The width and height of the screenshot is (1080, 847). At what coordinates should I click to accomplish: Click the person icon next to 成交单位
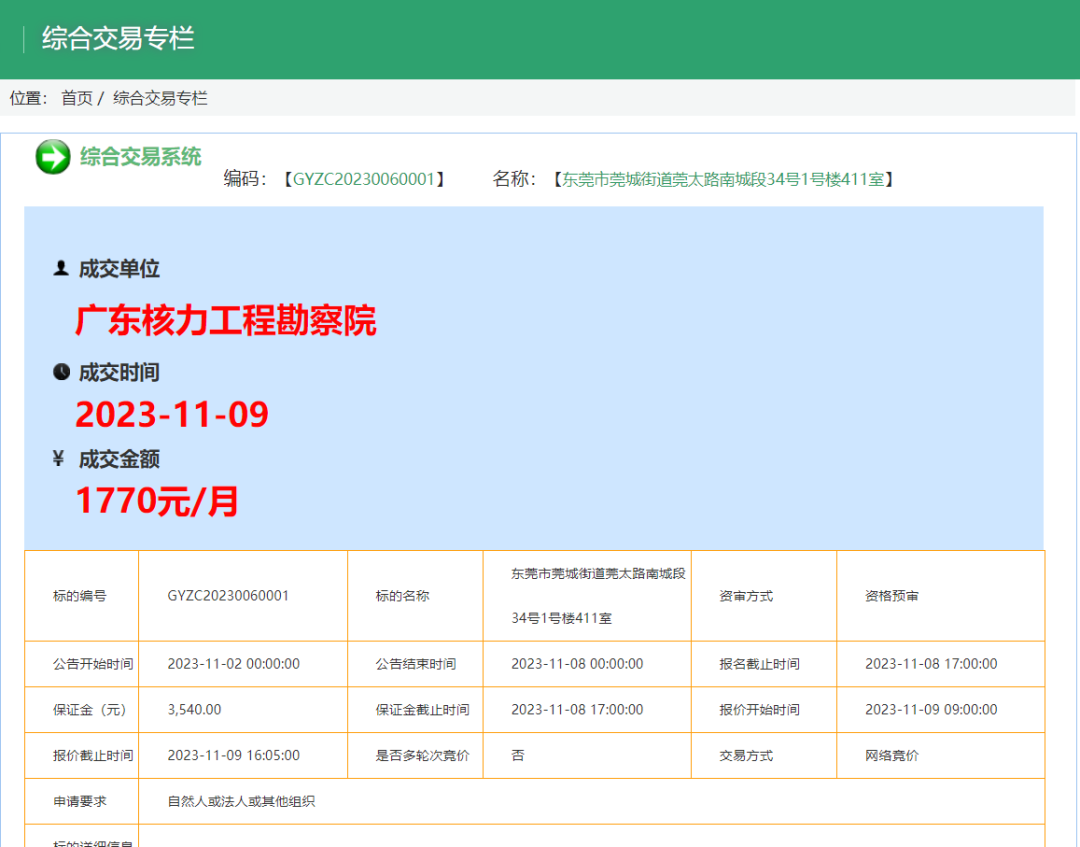tap(61, 268)
